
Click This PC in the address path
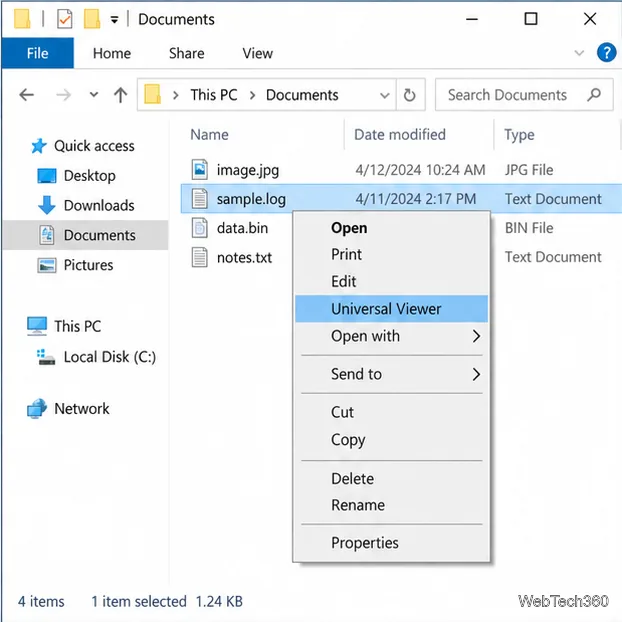coord(214,95)
